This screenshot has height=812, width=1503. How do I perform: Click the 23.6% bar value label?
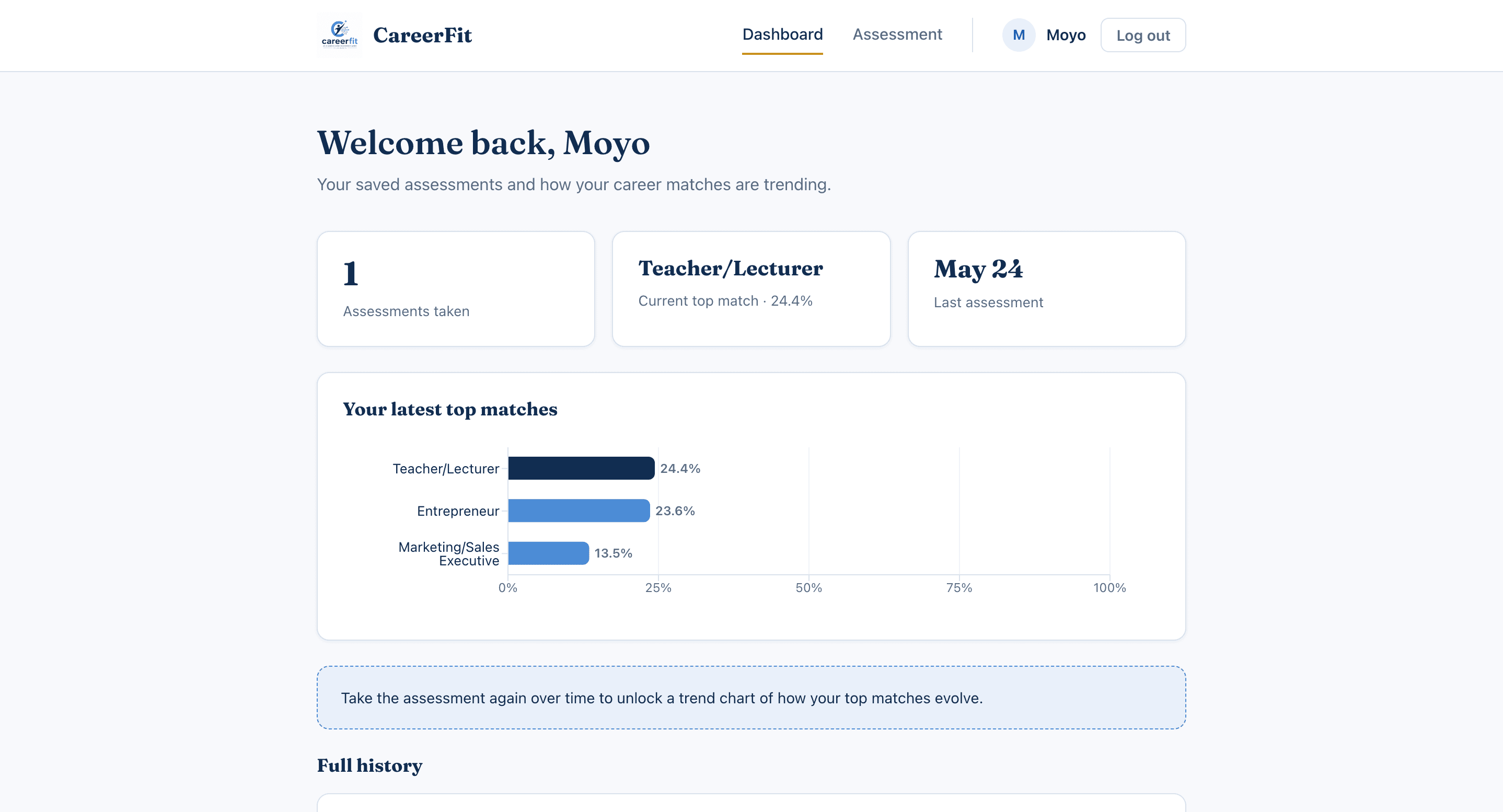(675, 511)
